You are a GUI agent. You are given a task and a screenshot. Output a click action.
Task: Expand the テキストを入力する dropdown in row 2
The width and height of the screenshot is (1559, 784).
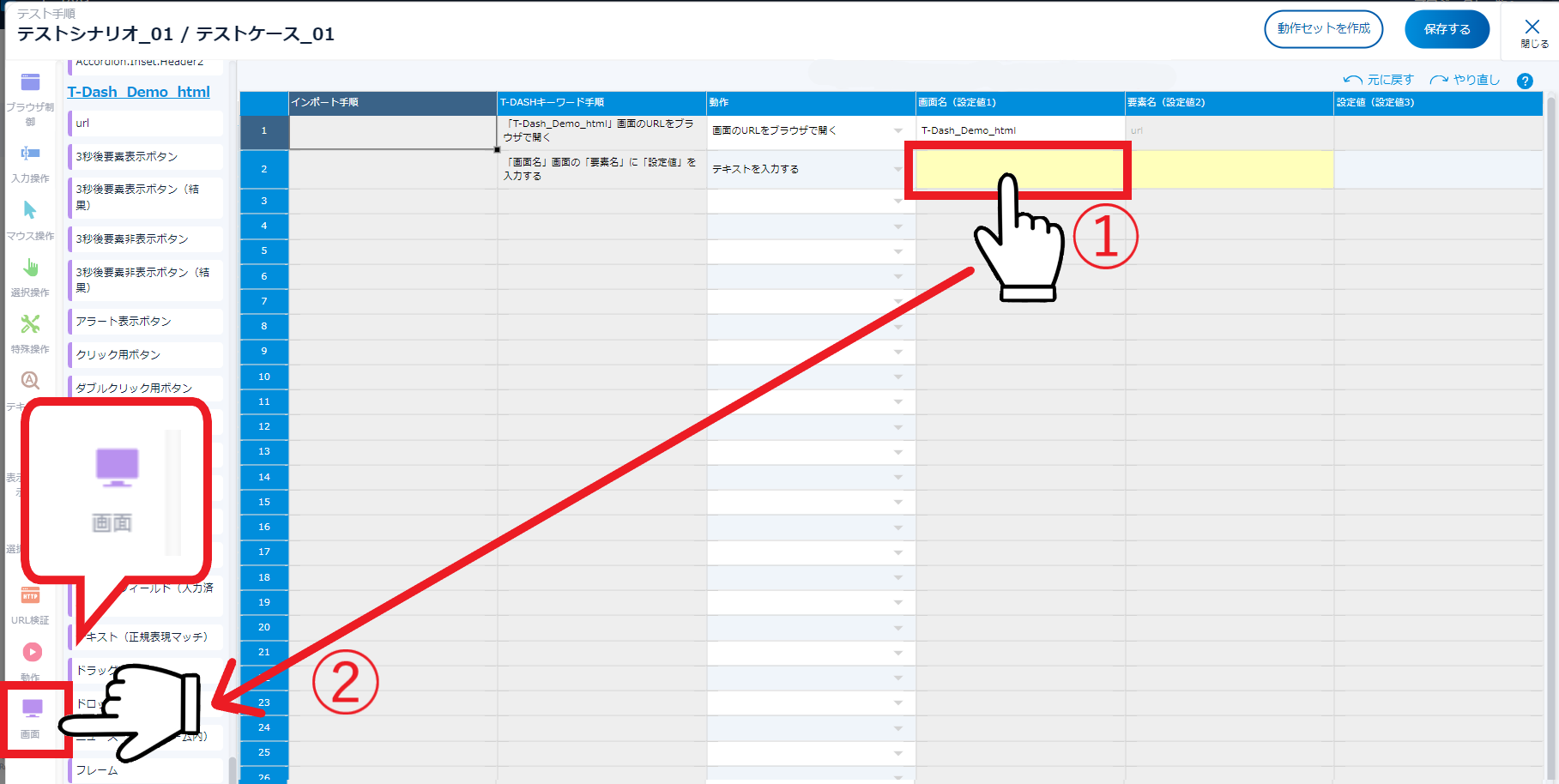pyautogui.click(x=897, y=170)
